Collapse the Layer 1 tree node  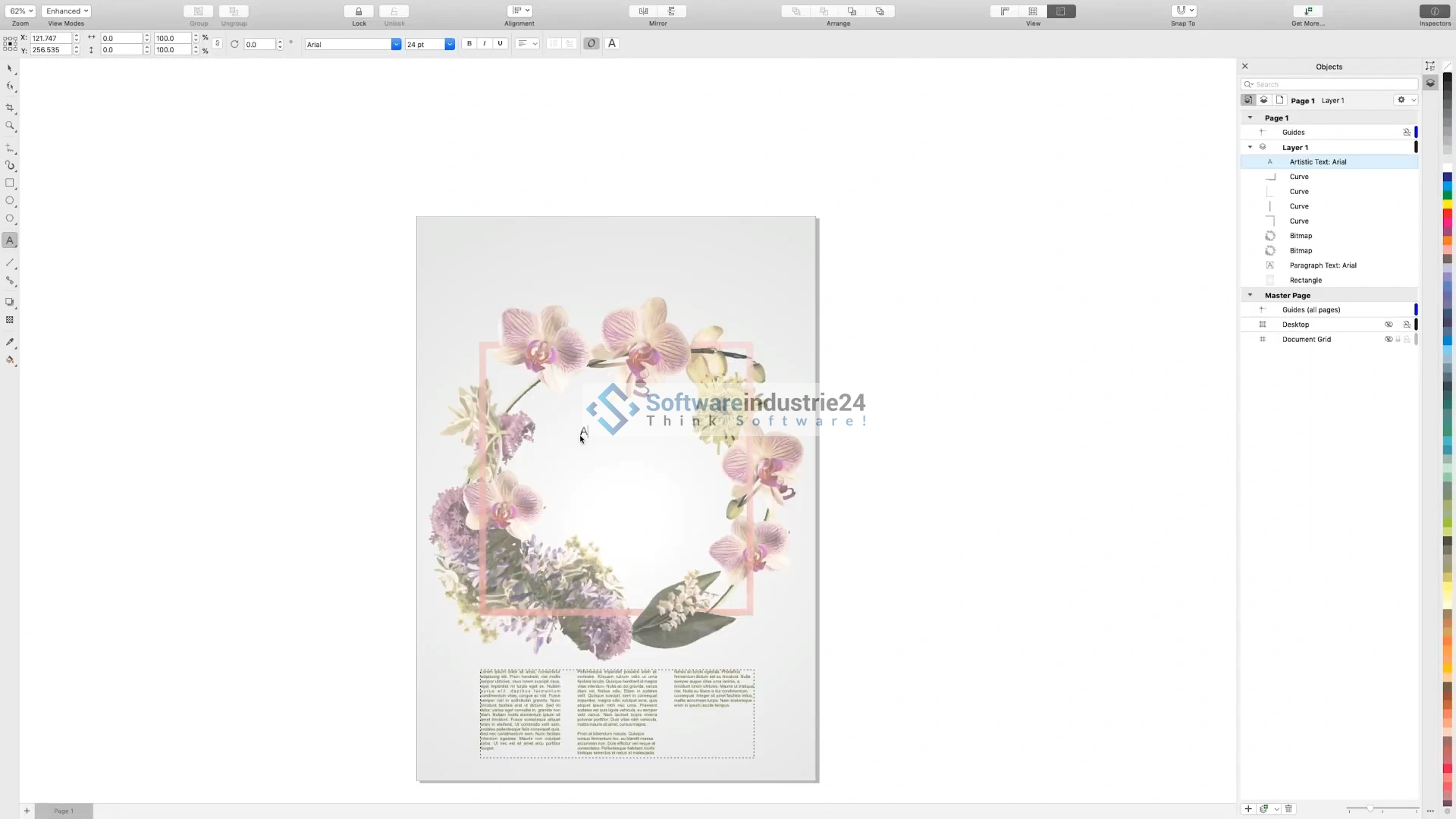click(1250, 147)
